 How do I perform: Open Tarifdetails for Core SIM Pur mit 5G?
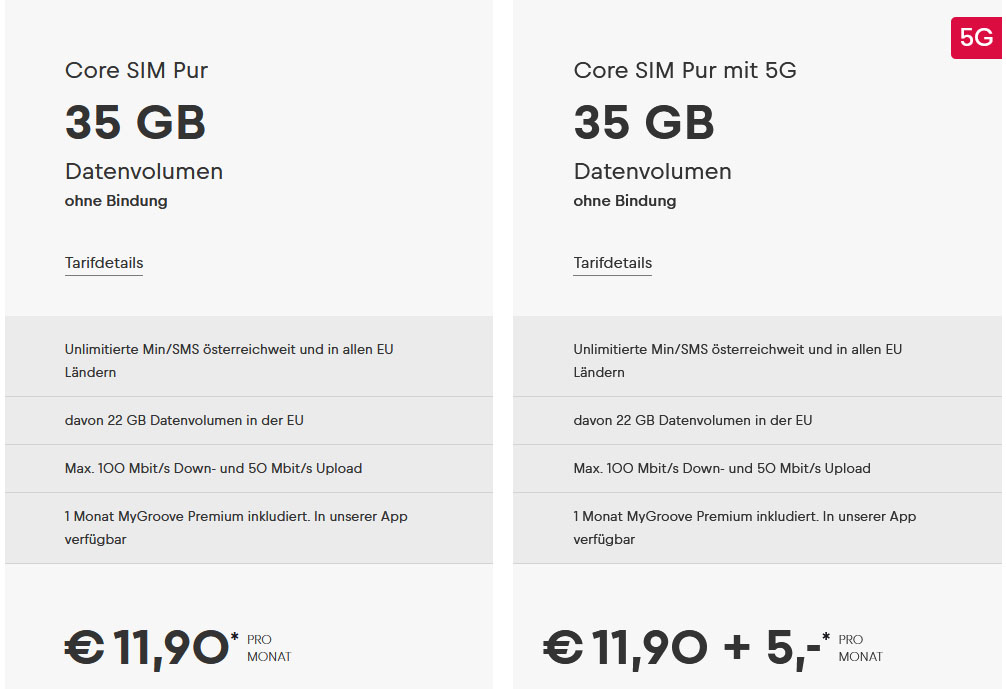pyautogui.click(x=612, y=263)
